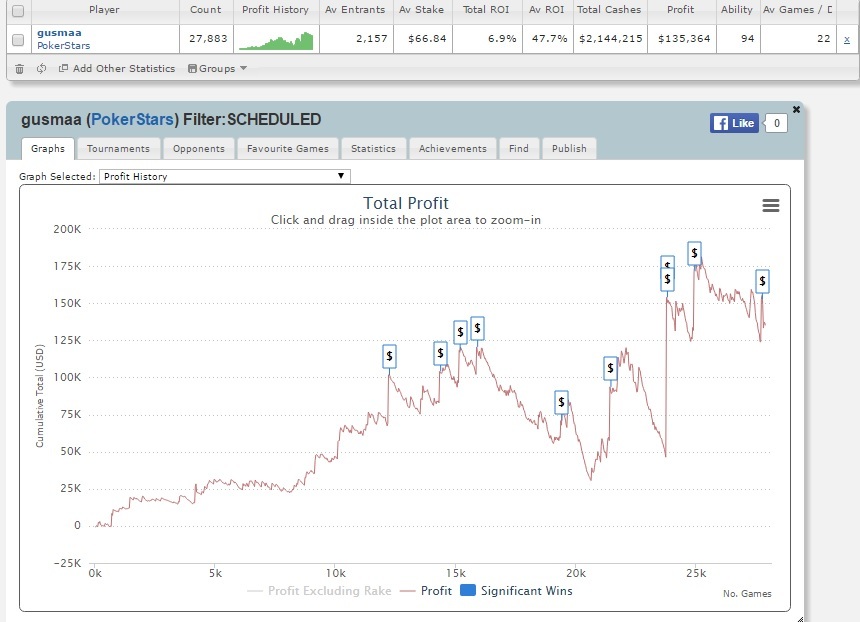Click the gusmaa profit history sparkline
Image resolution: width=860 pixels, height=622 pixels.
[x=276, y=40]
